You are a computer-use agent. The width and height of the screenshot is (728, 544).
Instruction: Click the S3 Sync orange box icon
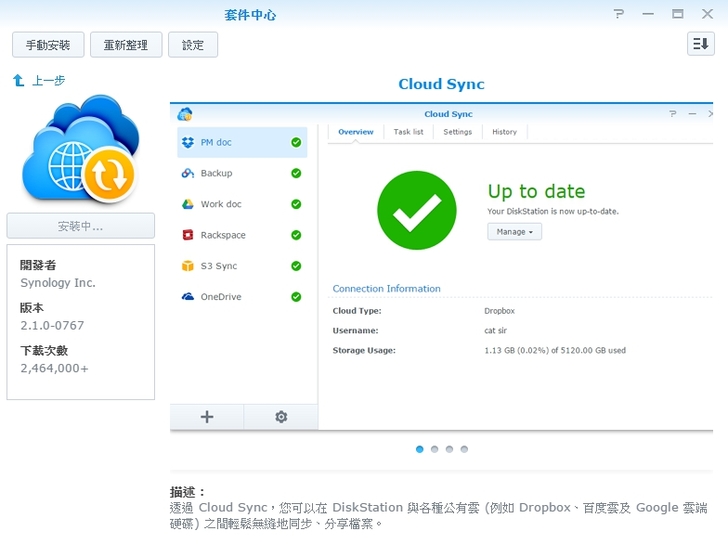tap(188, 266)
